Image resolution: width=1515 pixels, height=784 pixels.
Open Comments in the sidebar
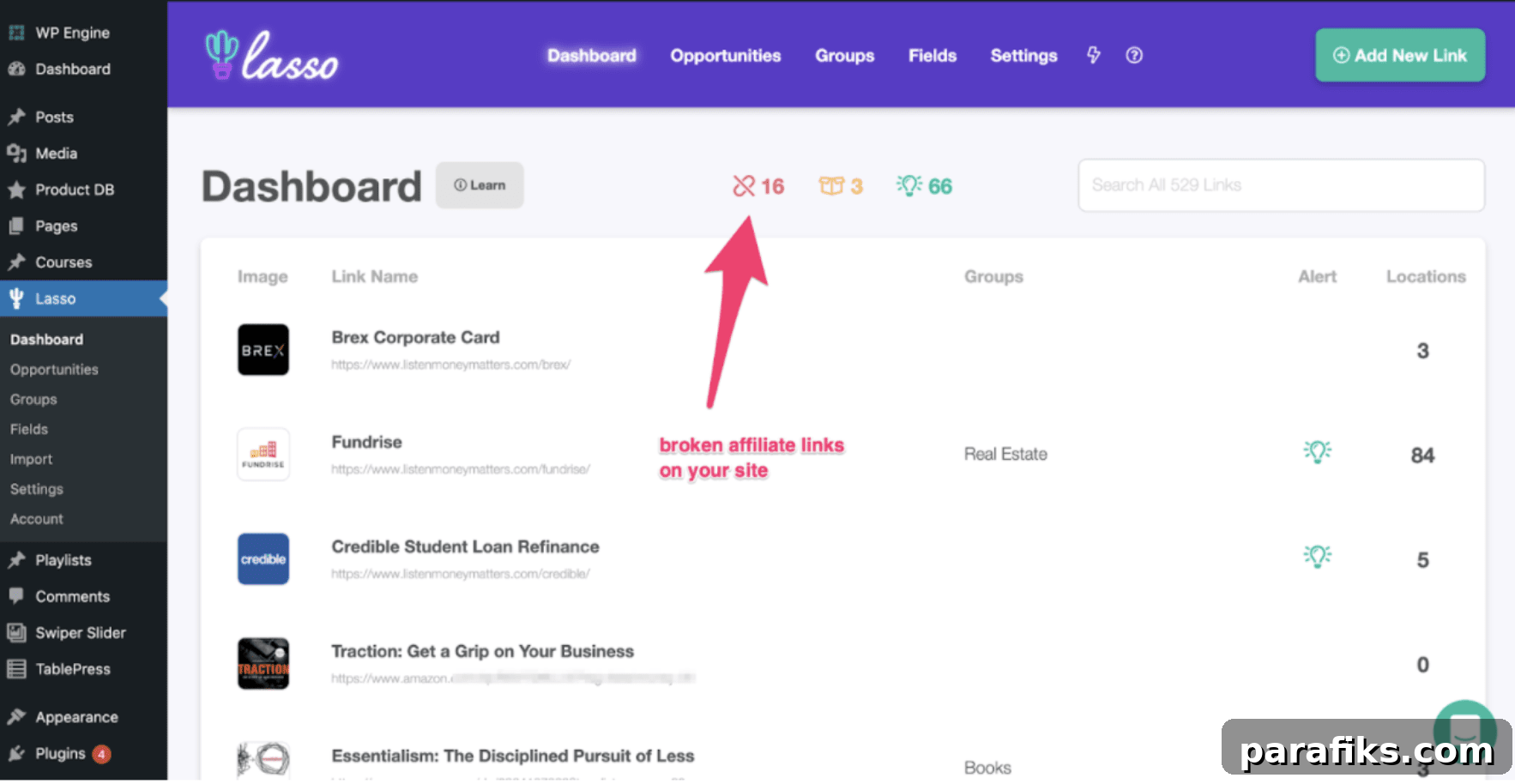coord(83,596)
